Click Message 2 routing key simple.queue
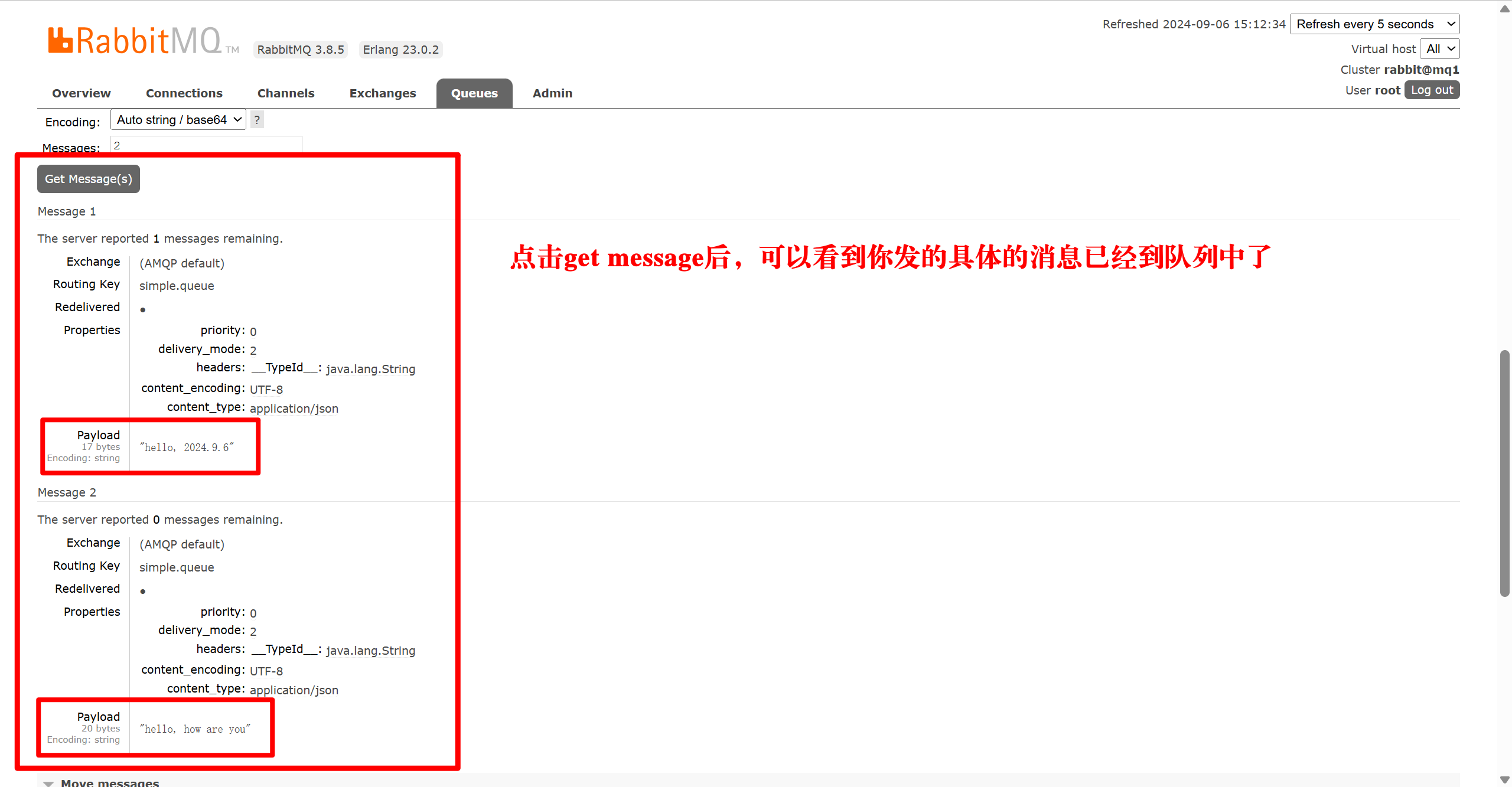1512x787 pixels. coord(177,567)
